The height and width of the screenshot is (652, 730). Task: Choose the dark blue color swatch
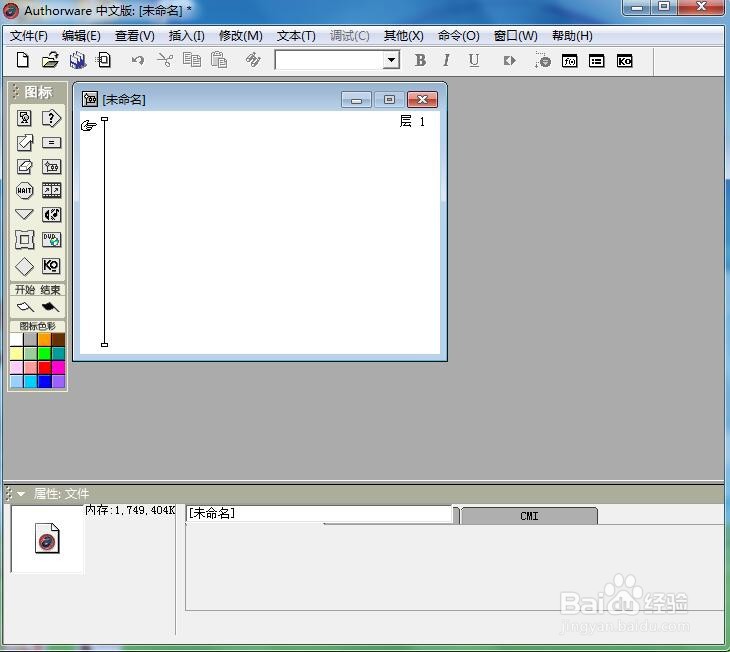44,382
